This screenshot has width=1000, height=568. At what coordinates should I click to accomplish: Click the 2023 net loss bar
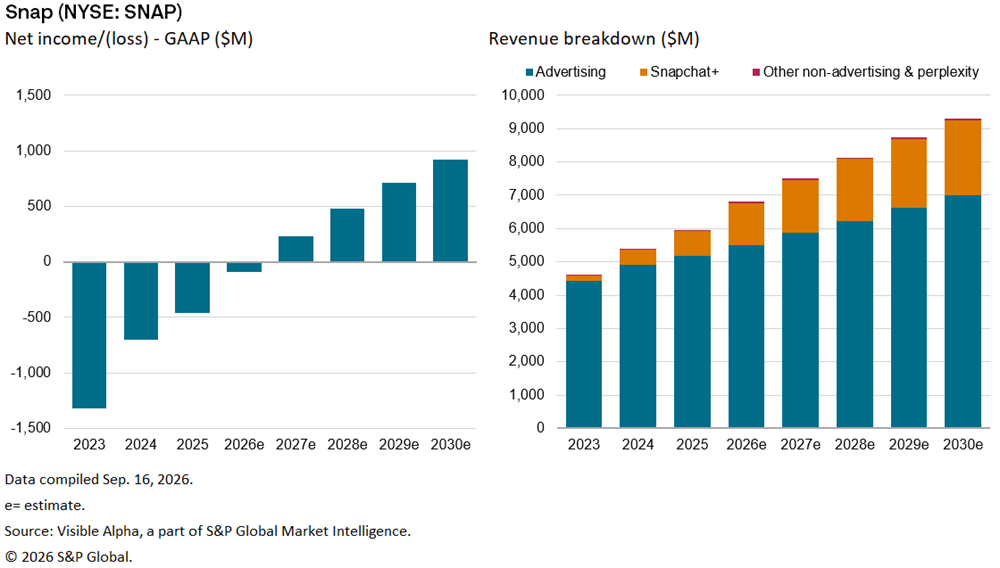point(89,335)
